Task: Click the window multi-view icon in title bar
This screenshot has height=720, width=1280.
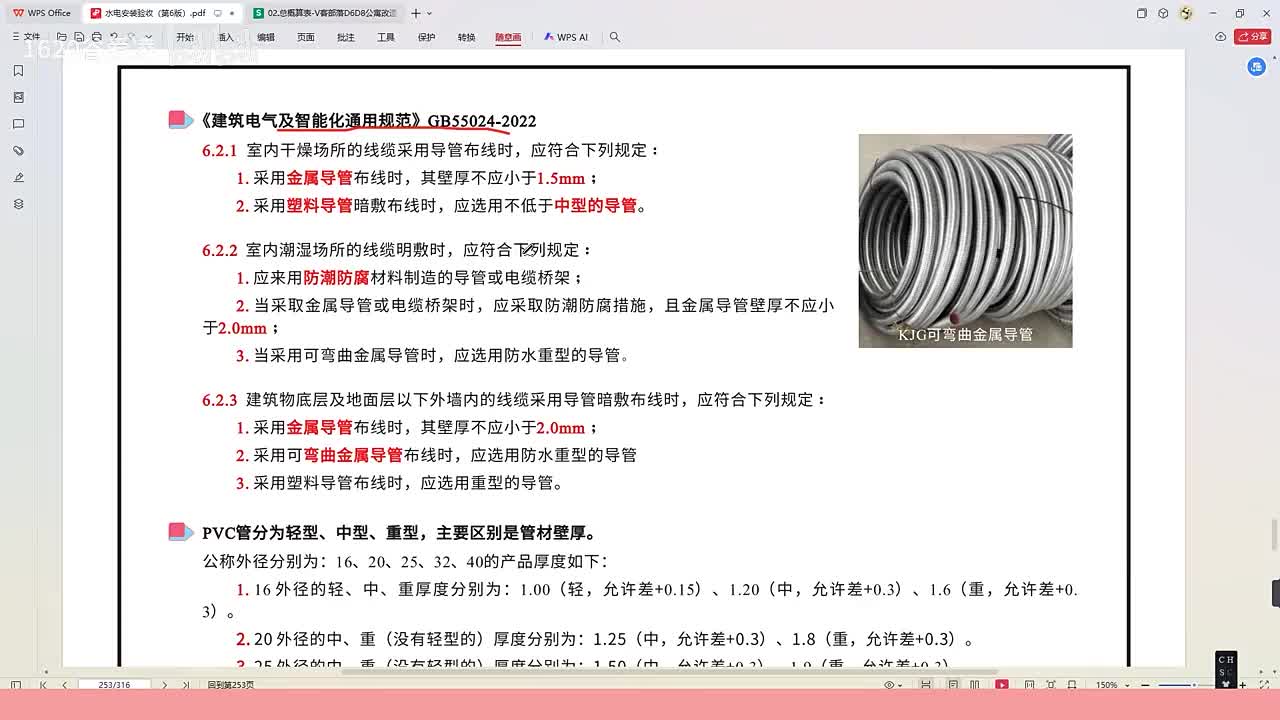Action: coord(1142,13)
